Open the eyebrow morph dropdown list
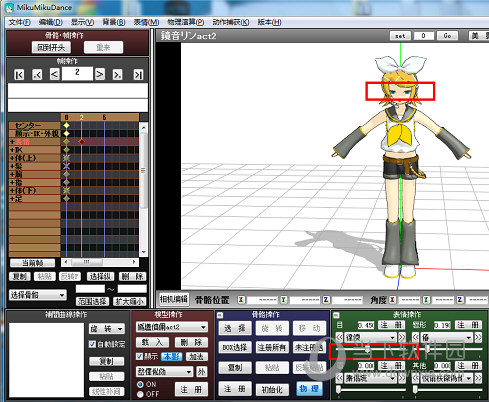The image size is (489, 402). tap(370, 378)
